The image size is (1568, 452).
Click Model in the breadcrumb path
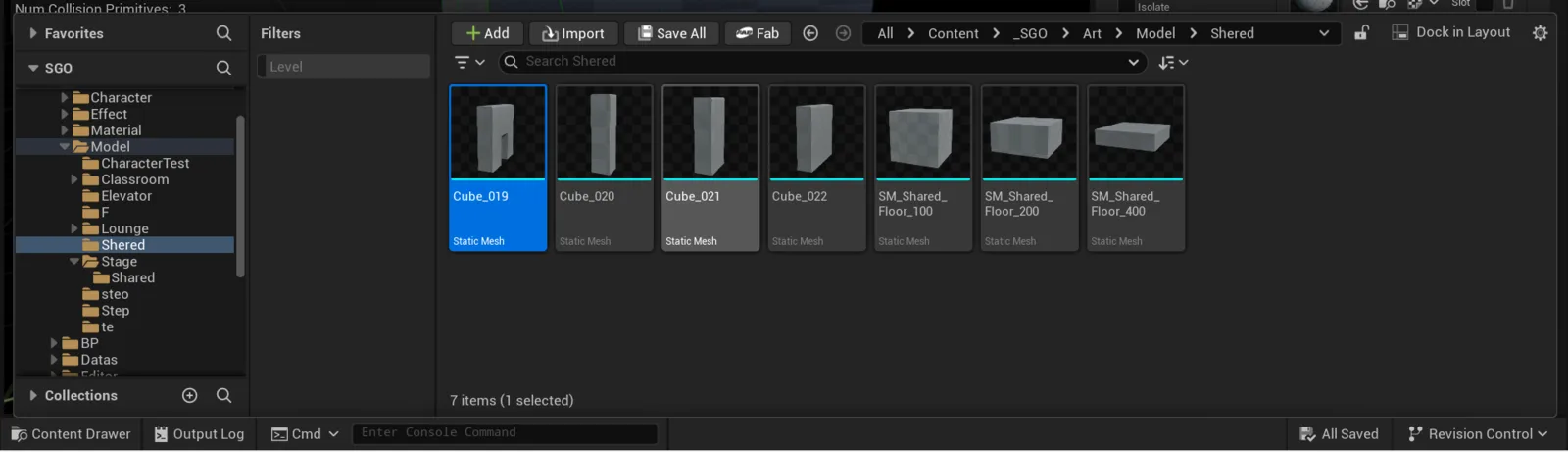click(1155, 33)
